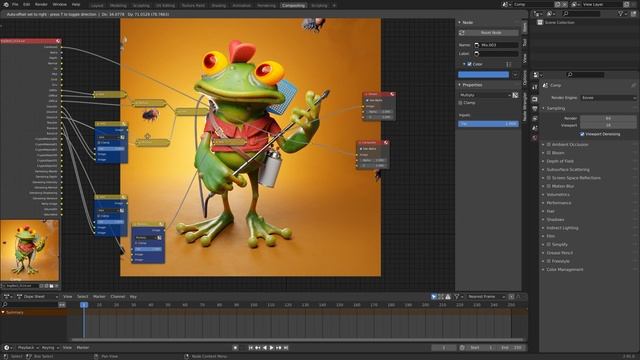Toggle the node Color checkbox
The image size is (640, 360).
coord(469,64)
